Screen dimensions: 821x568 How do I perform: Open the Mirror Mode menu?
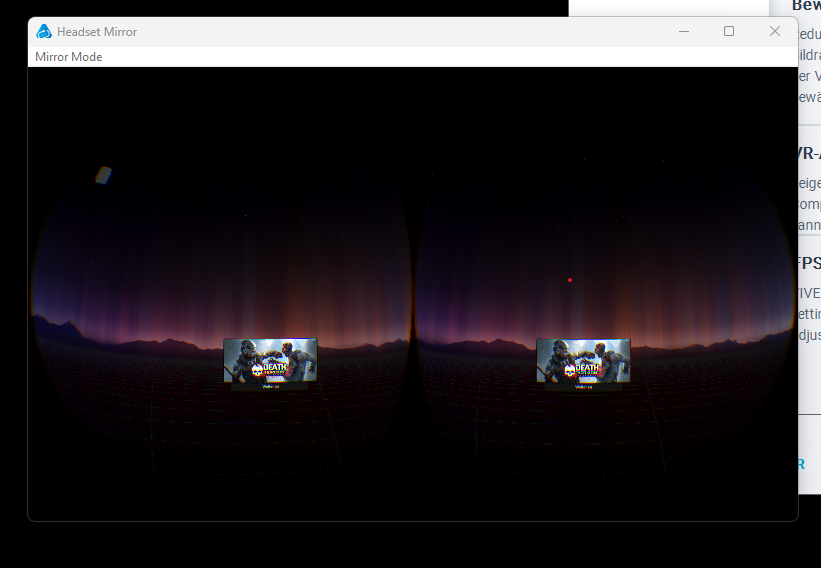[x=69, y=57]
